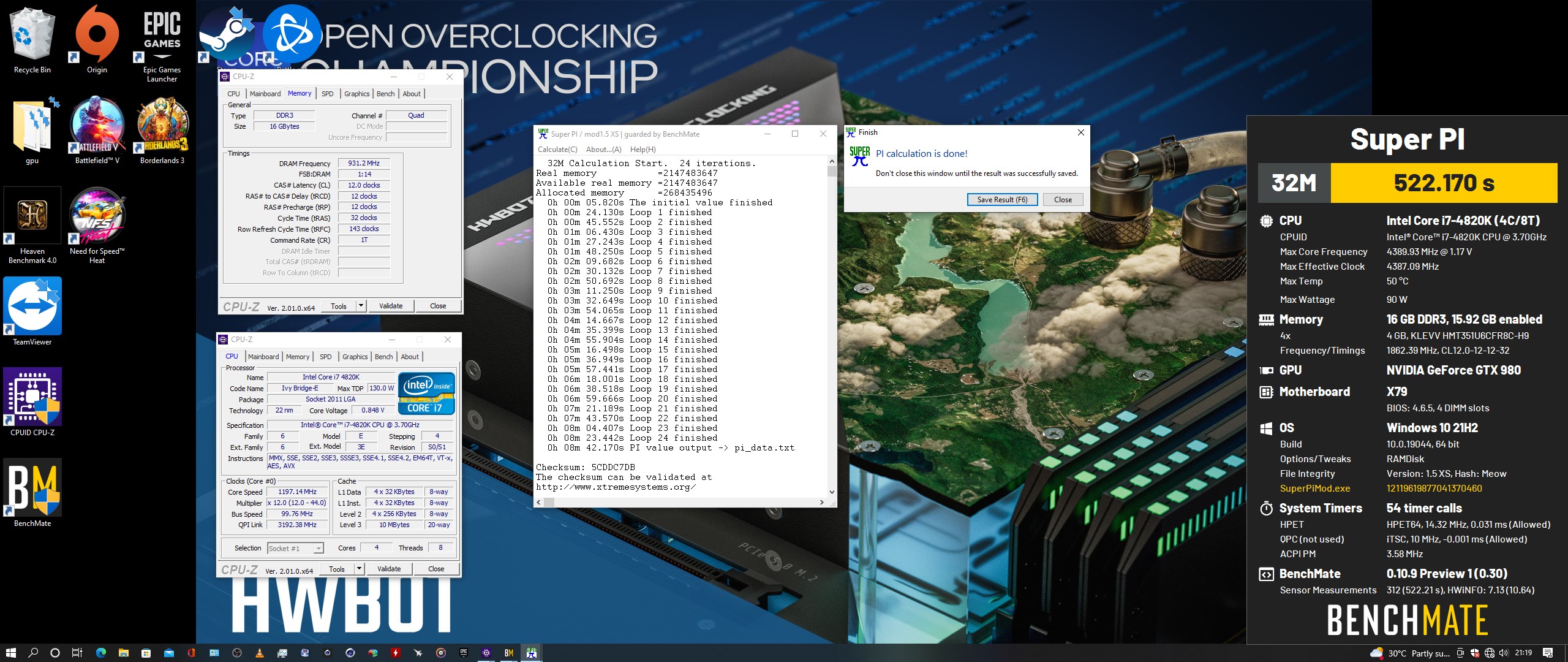The height and width of the screenshot is (662, 1568).
Task: Click Super PI horizontal scrollbar right arrow
Action: (x=822, y=502)
